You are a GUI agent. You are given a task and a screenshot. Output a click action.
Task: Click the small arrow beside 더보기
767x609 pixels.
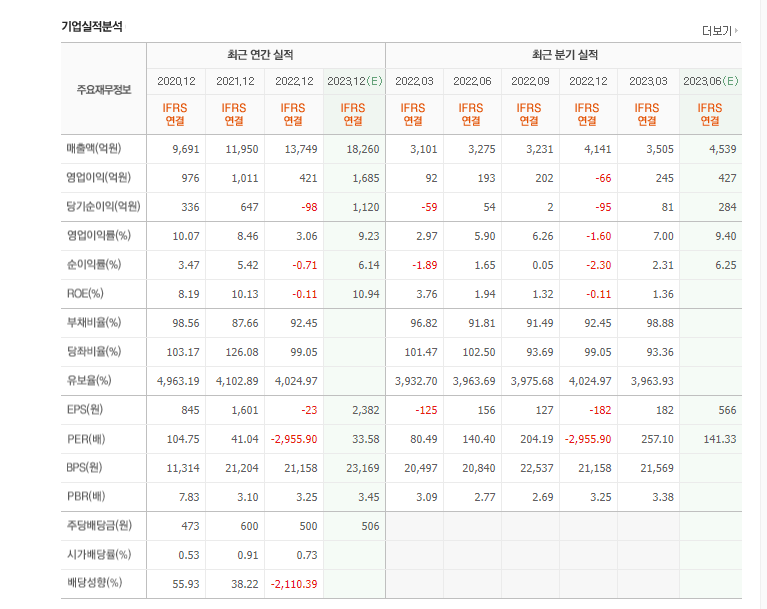tap(736, 31)
